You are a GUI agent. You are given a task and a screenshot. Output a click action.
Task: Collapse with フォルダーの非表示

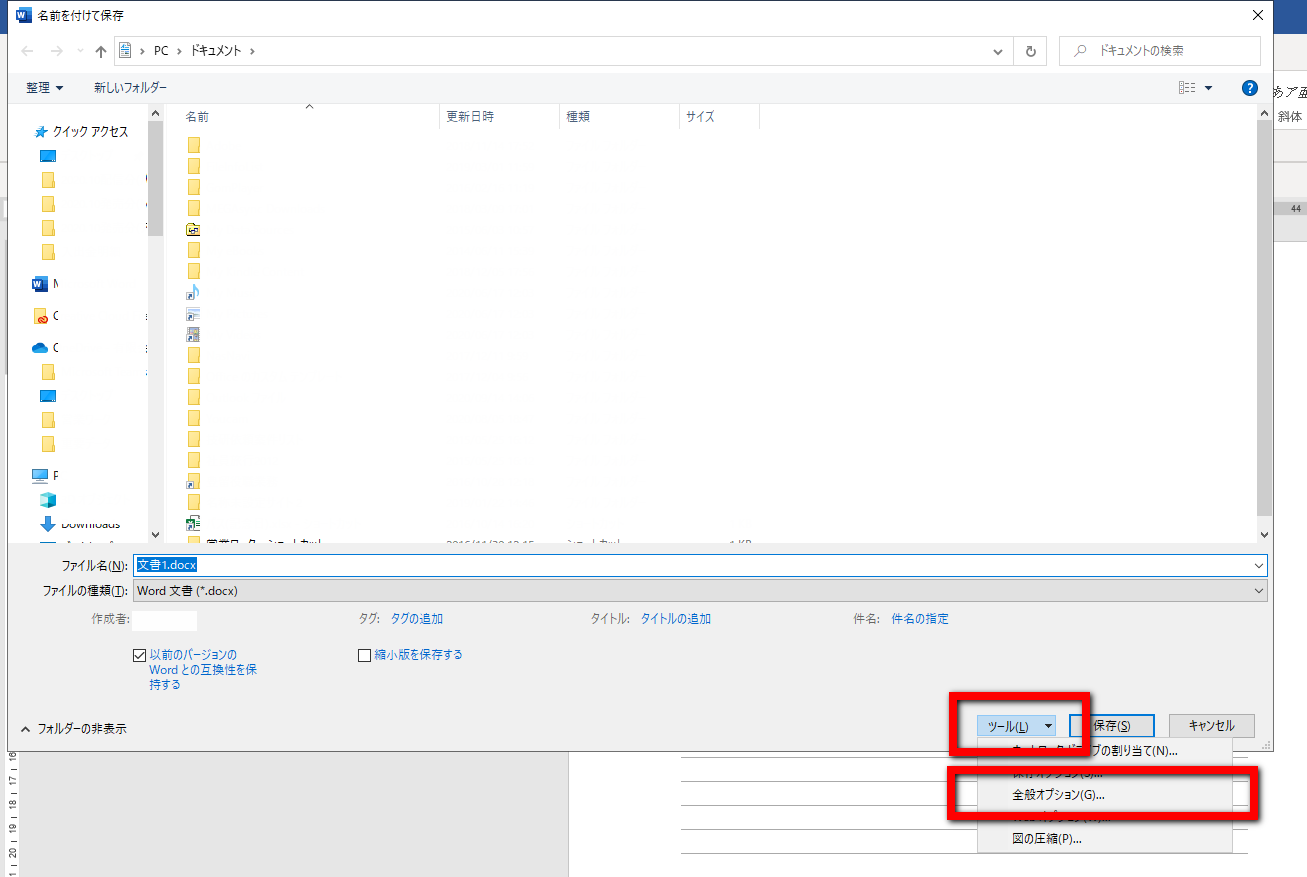tap(73, 729)
